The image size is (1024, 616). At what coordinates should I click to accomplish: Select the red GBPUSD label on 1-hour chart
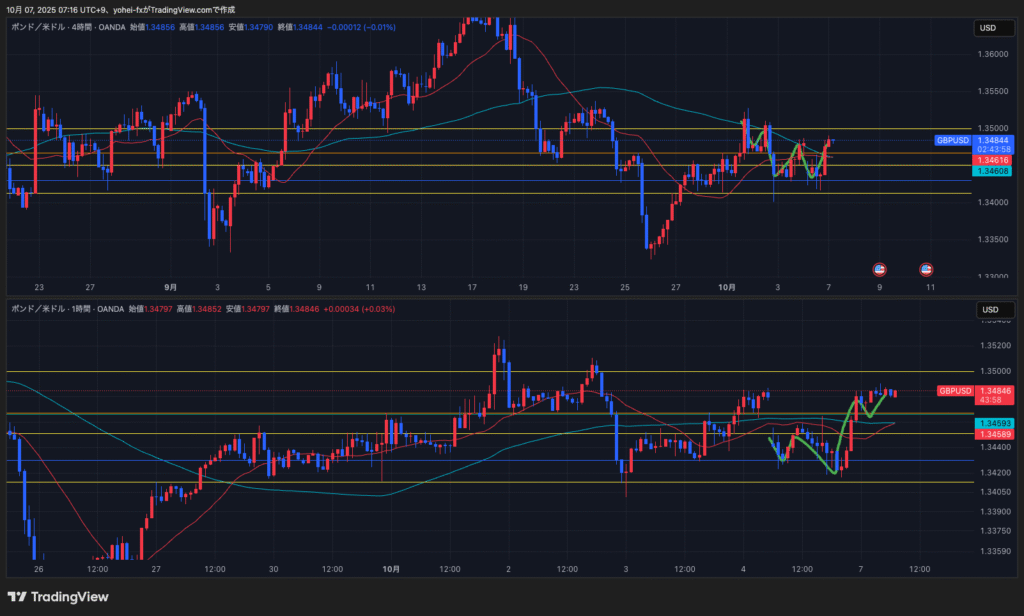point(954,391)
